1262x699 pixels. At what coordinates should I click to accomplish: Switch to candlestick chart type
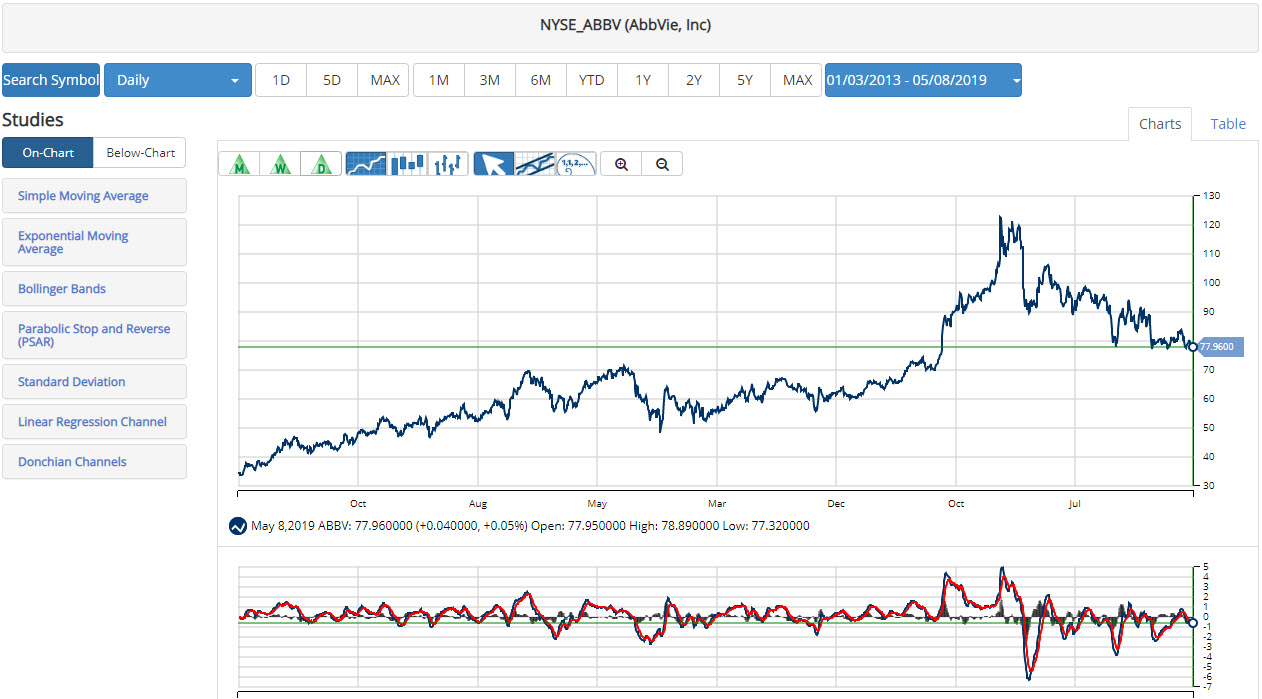tap(407, 164)
